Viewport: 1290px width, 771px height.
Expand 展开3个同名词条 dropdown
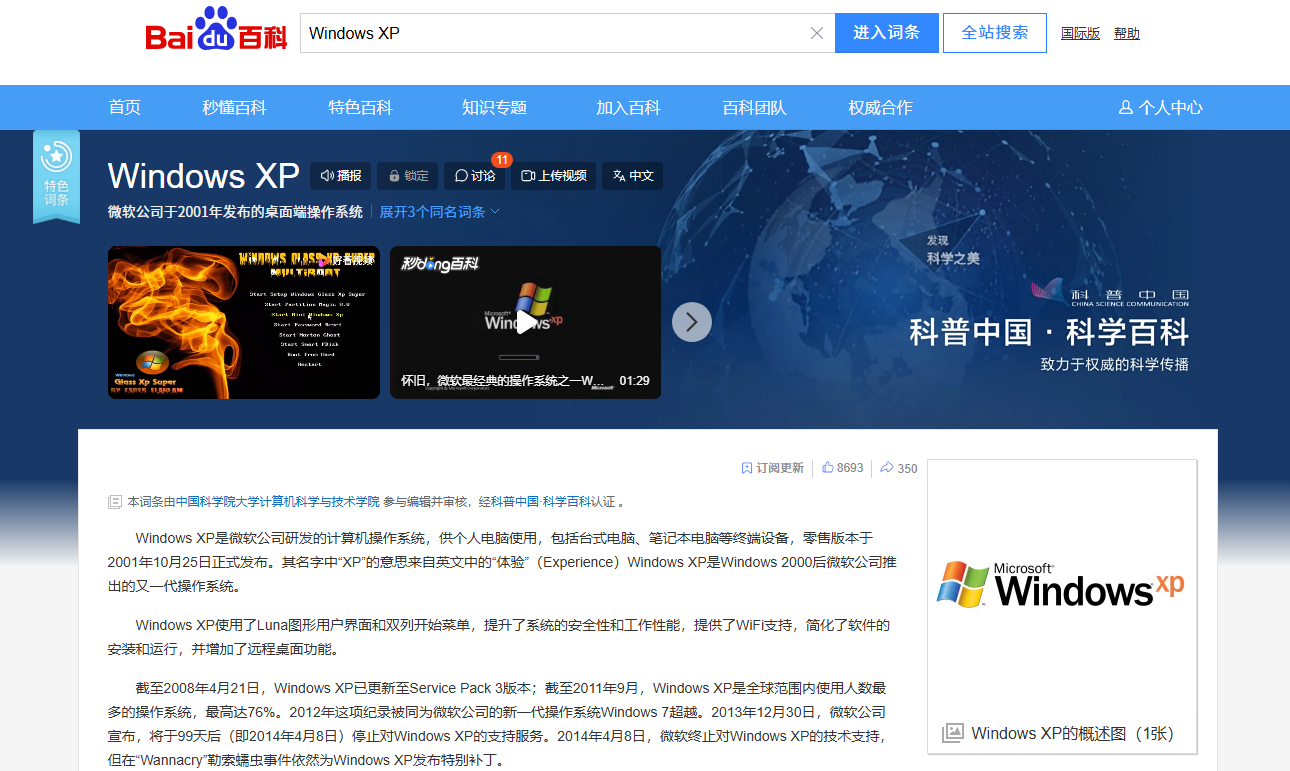coord(439,212)
